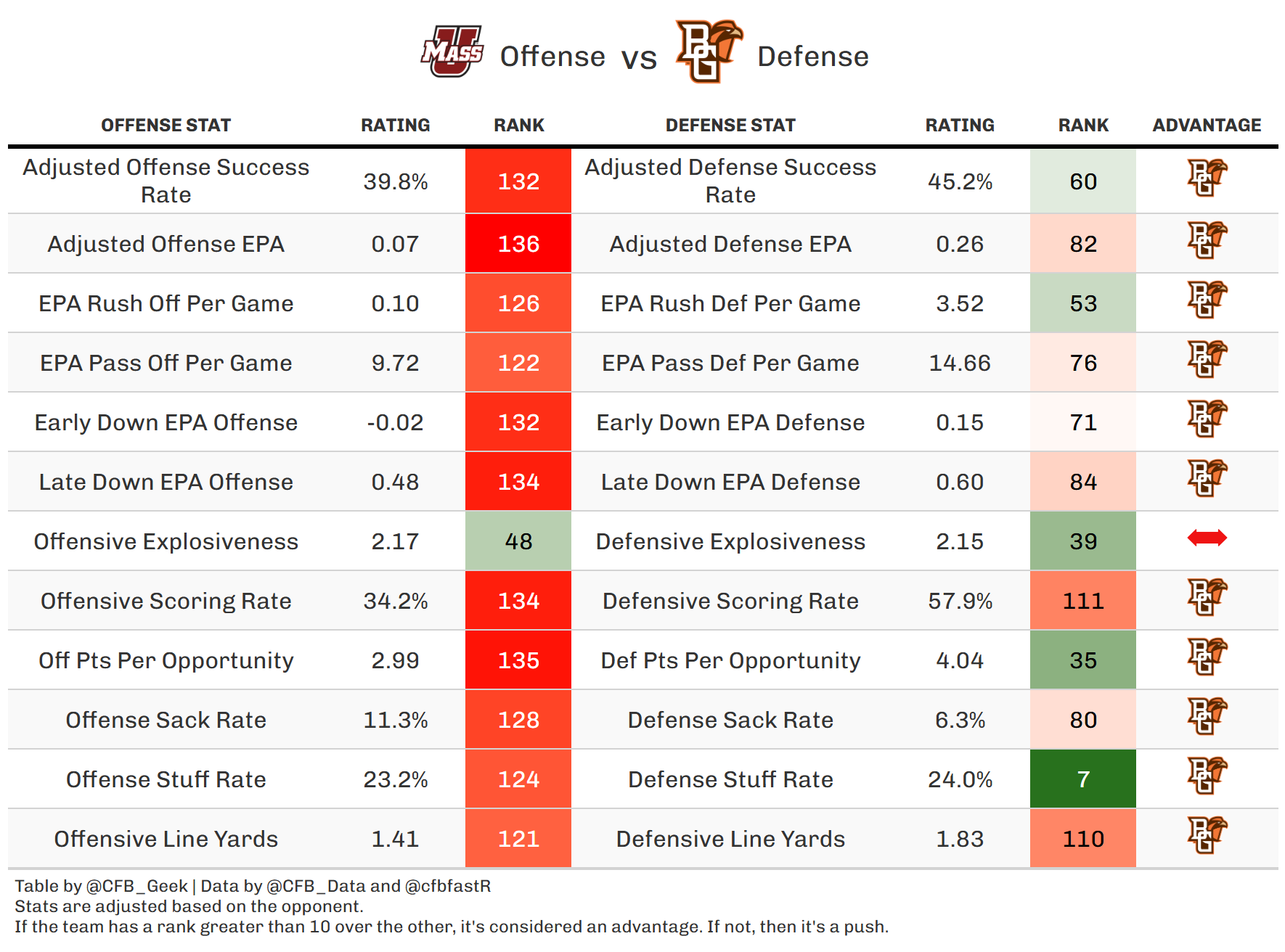Select the Offensive Explosiveness stat label
The width and height of the screenshot is (1285, 952).
pyautogui.click(x=166, y=541)
